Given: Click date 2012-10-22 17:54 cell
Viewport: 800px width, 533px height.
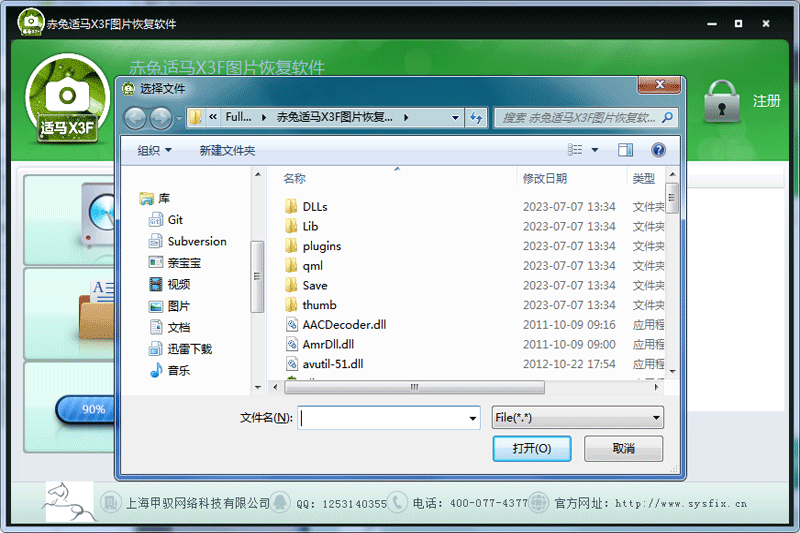Looking at the screenshot, I should coord(569,364).
